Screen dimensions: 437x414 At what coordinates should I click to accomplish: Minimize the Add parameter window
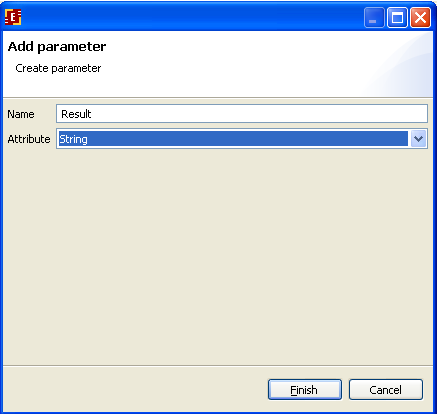[374, 18]
